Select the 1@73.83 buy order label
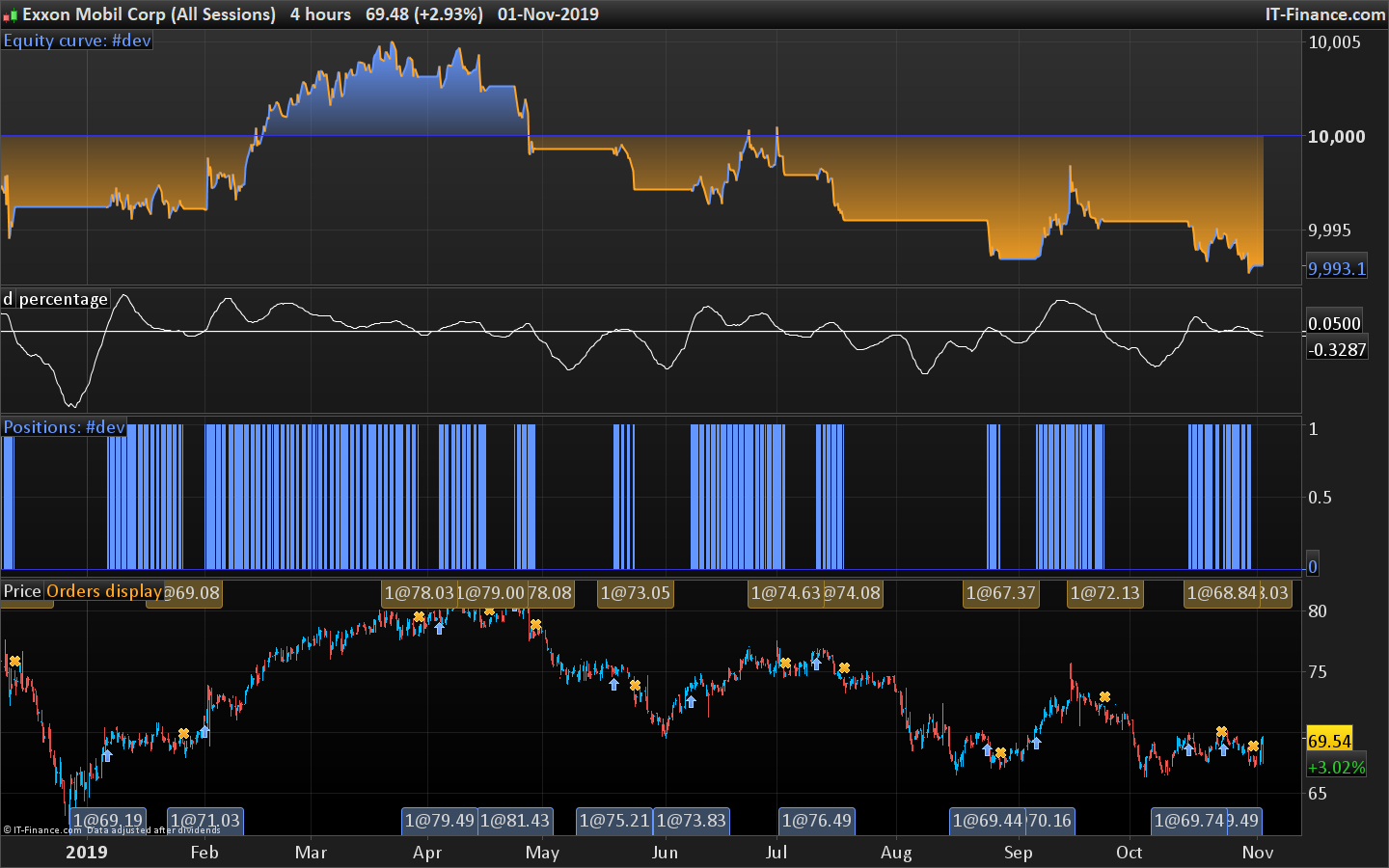The width and height of the screenshot is (1389, 868). [x=692, y=821]
